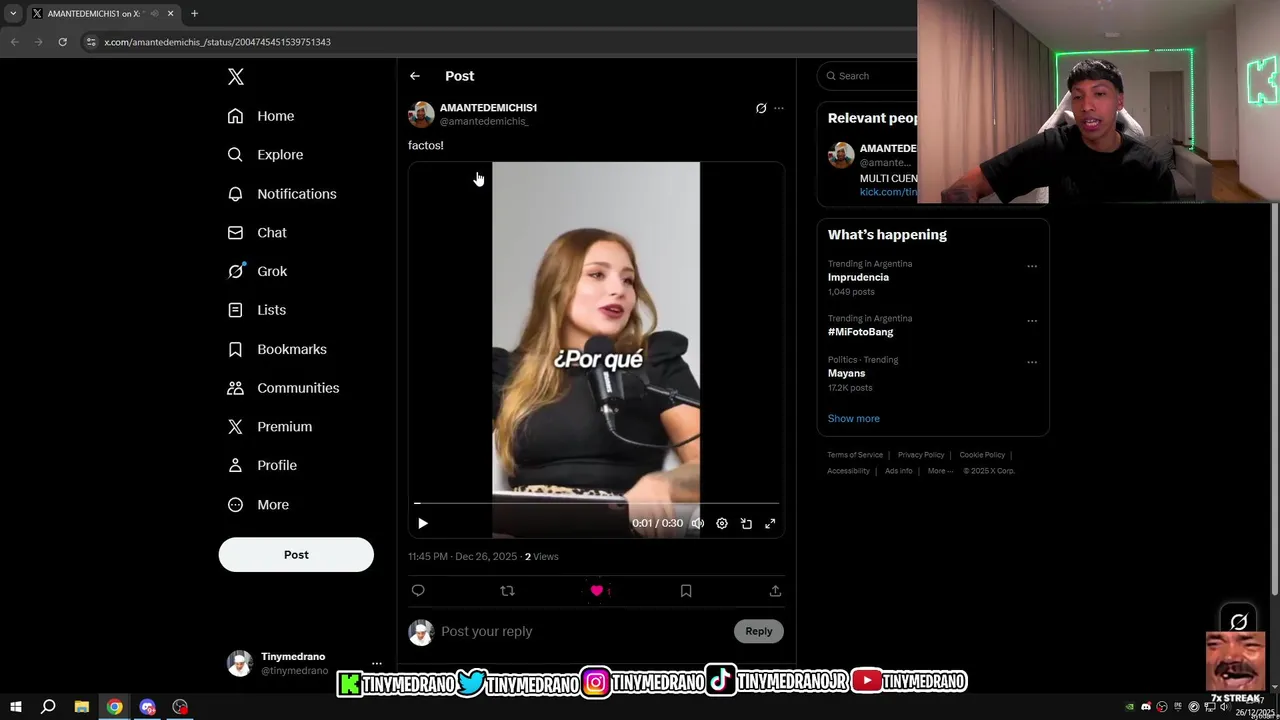The width and height of the screenshot is (1280, 720).
Task: Open the Windows Start menu
Action: pyautogui.click(x=16, y=707)
